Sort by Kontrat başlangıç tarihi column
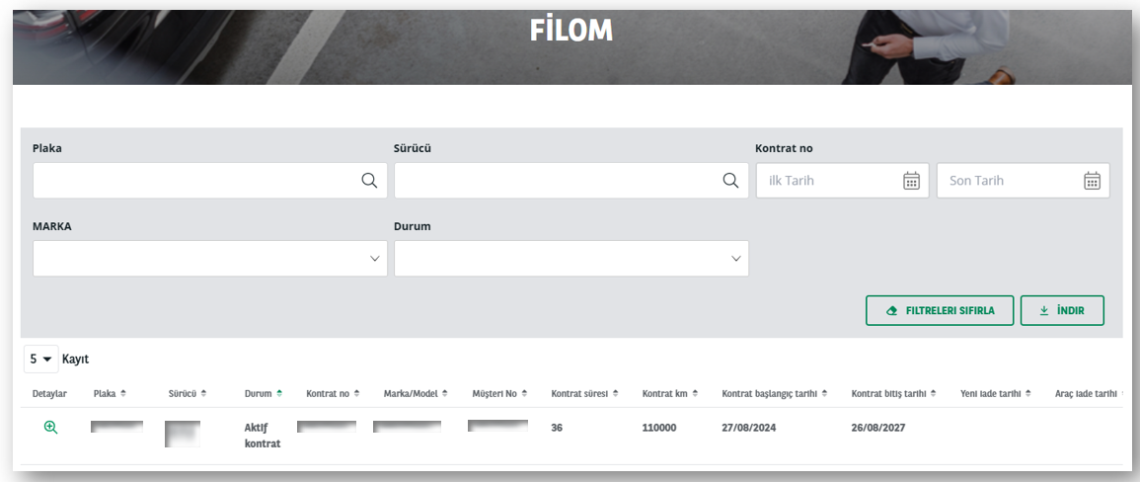Viewport: 1140px width, 482px height. (x=774, y=393)
